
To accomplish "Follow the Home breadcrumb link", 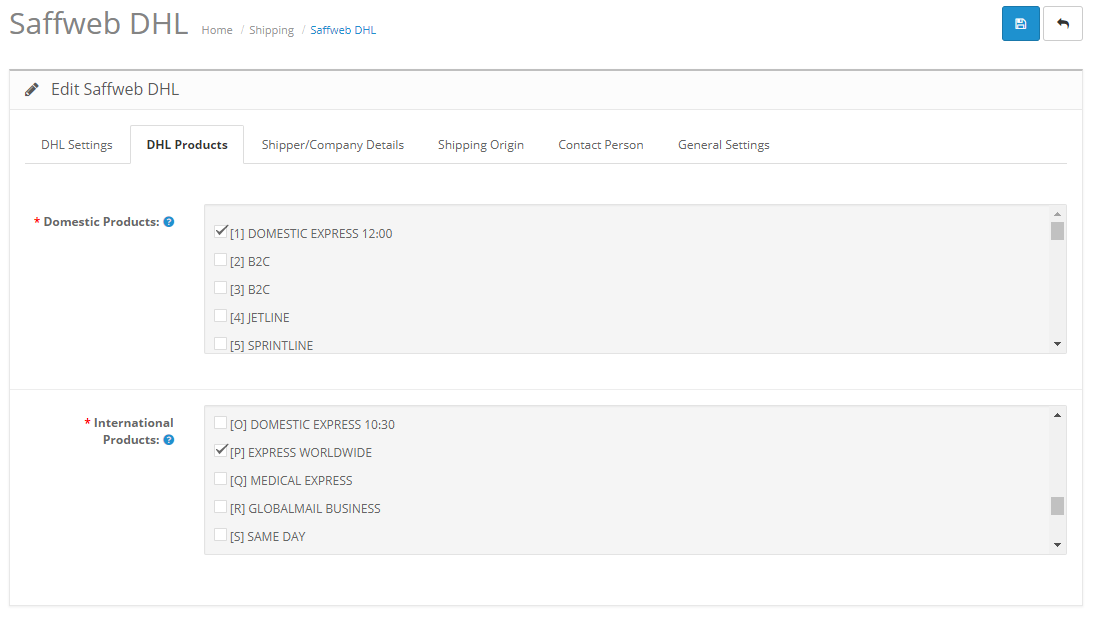I will pos(217,30).
